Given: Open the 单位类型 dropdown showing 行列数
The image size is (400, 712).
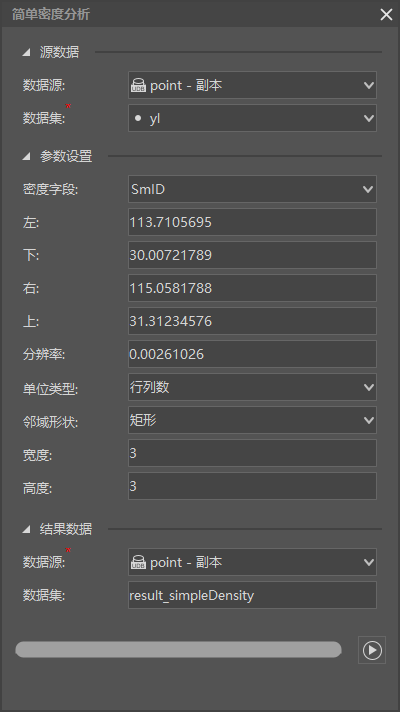Looking at the screenshot, I should tap(252, 387).
